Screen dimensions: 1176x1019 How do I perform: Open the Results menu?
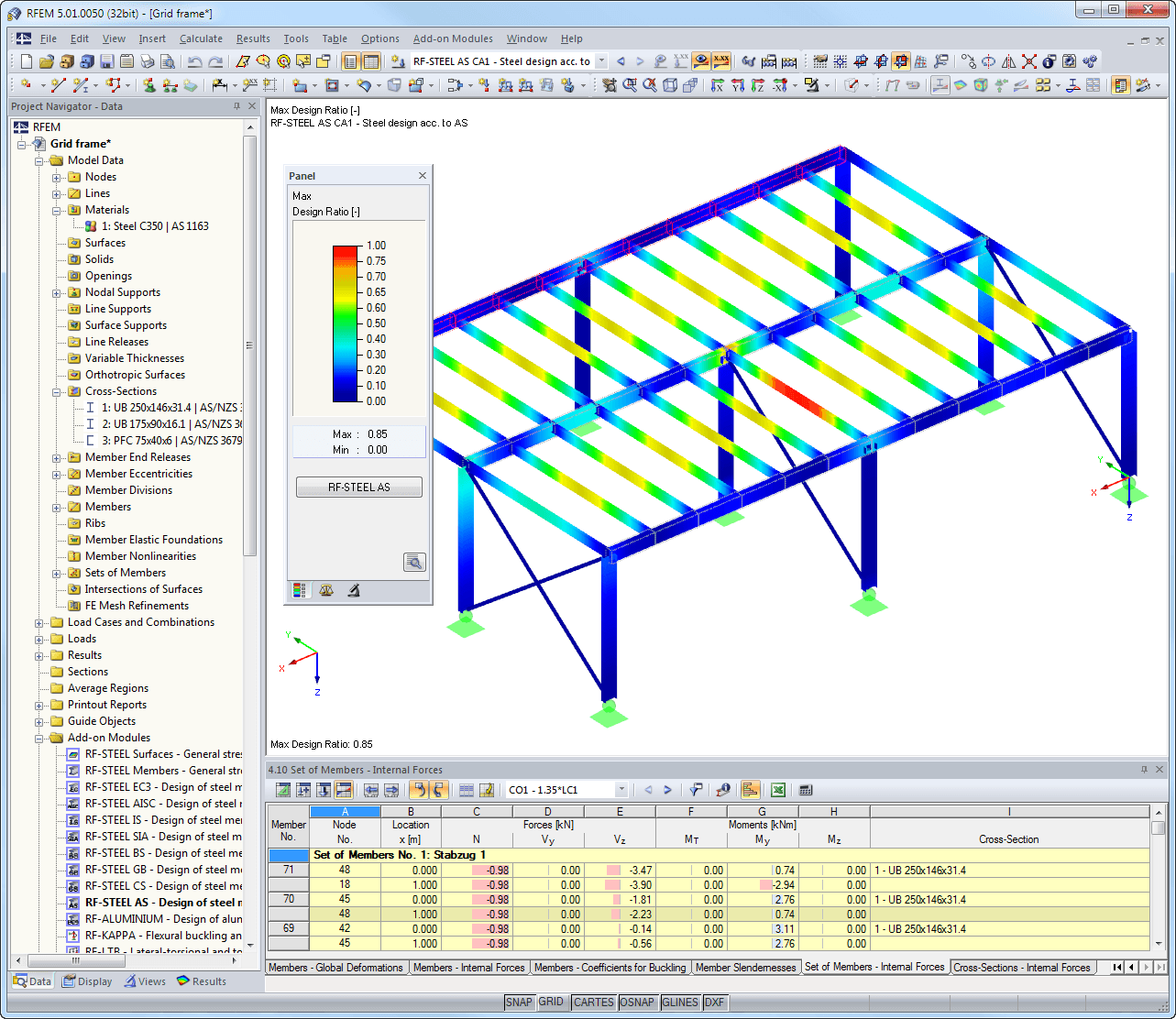click(253, 38)
